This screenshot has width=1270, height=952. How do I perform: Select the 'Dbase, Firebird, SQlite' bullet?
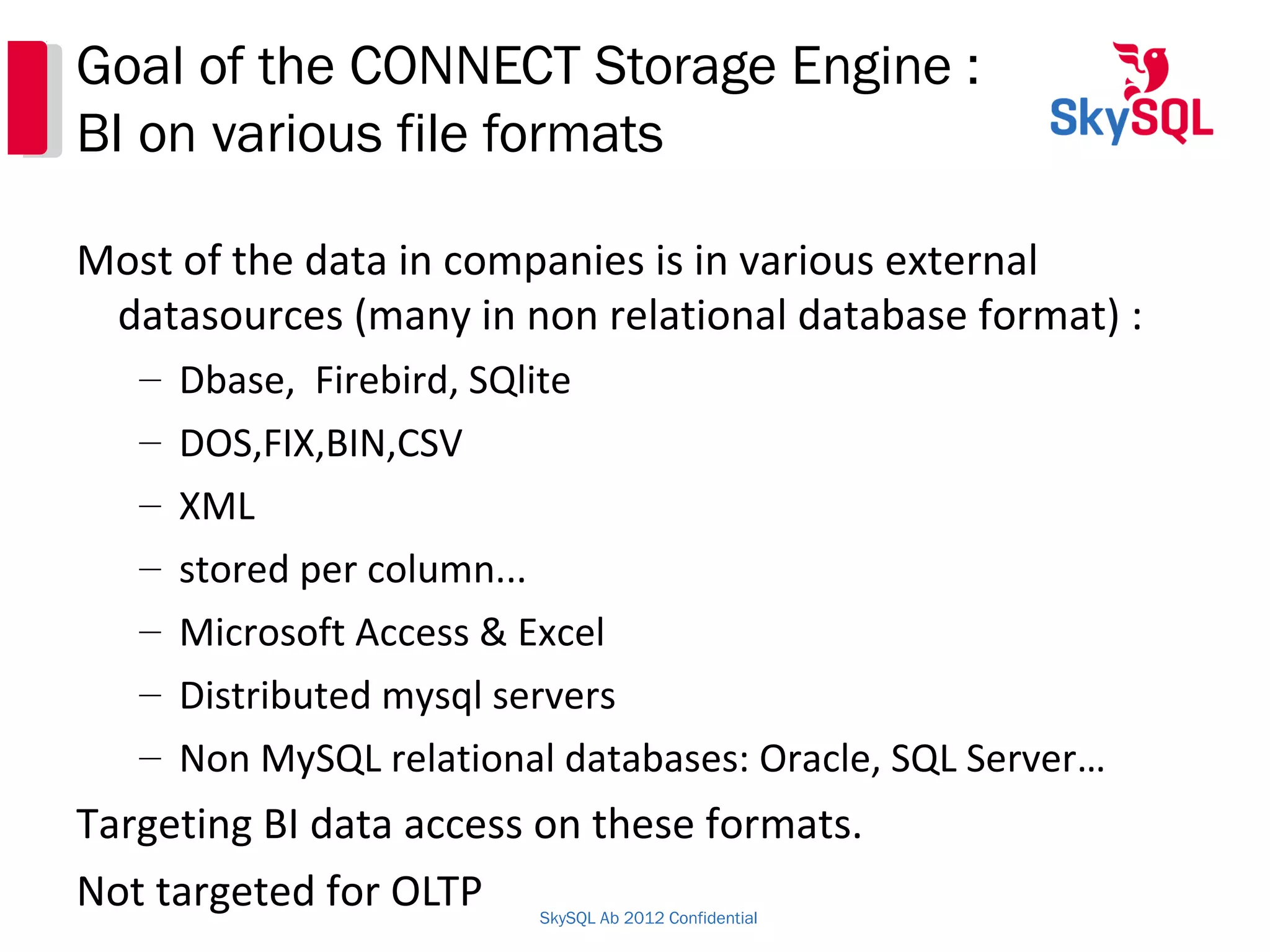coord(375,380)
